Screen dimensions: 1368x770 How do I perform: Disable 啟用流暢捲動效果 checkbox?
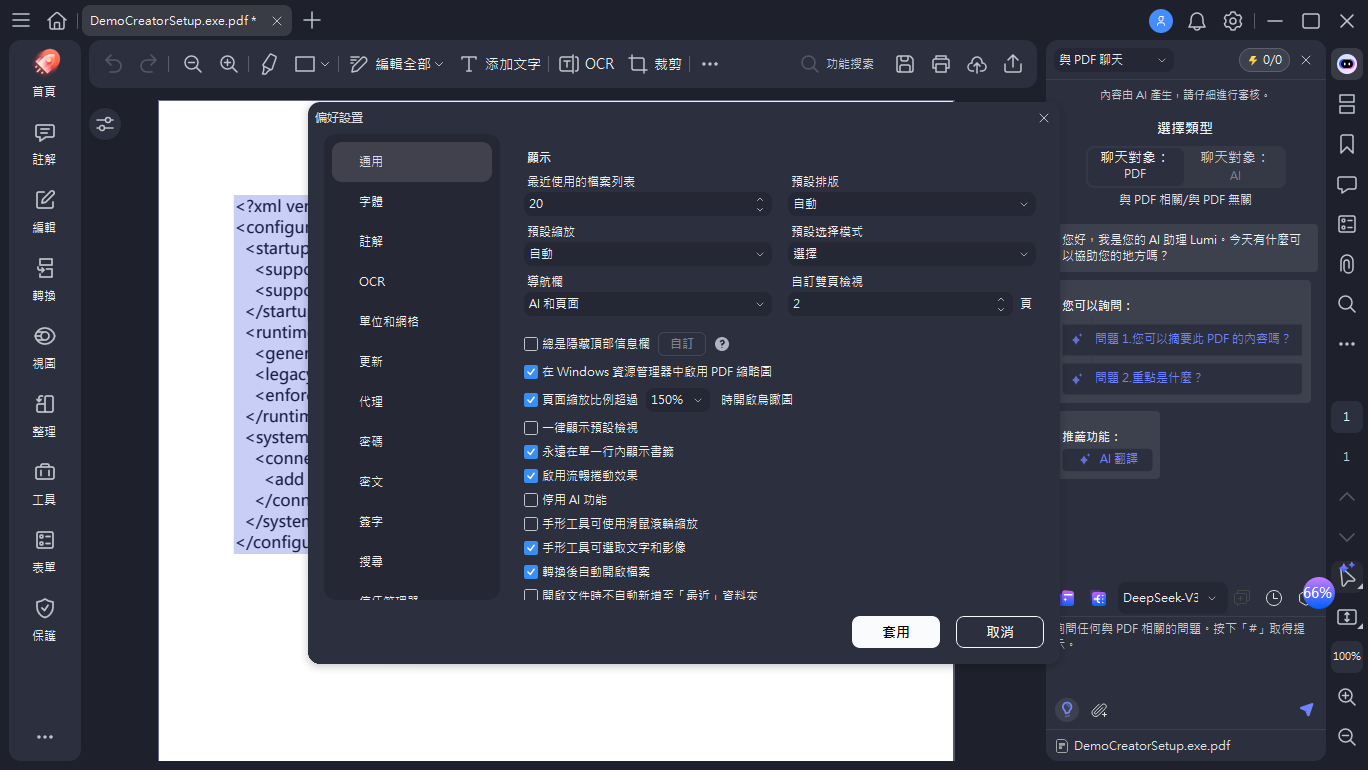tap(530, 476)
